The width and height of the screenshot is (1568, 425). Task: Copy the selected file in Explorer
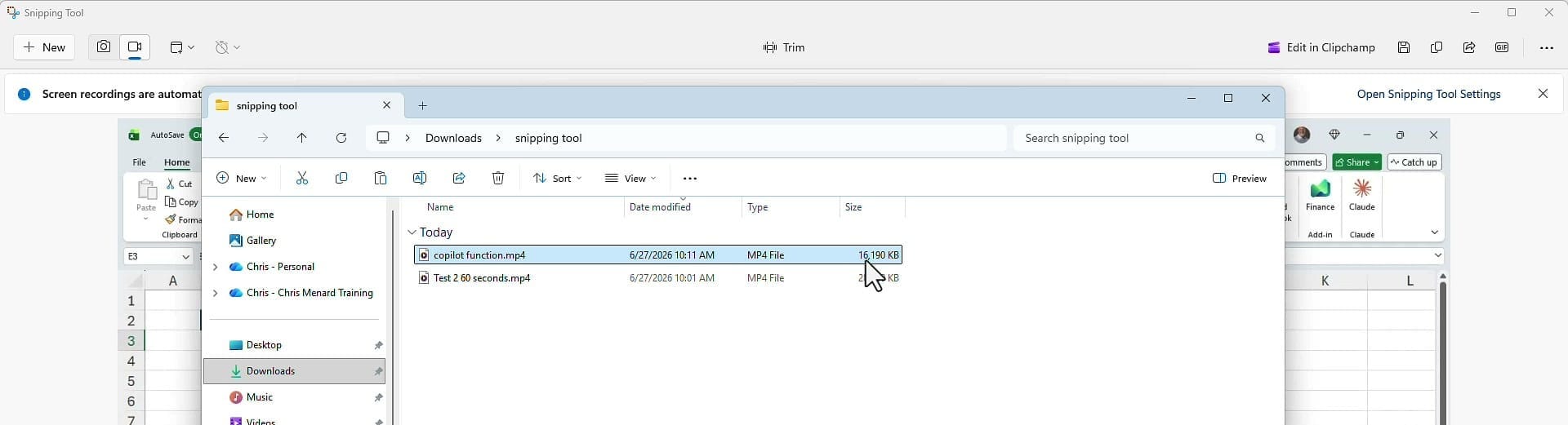(x=341, y=178)
